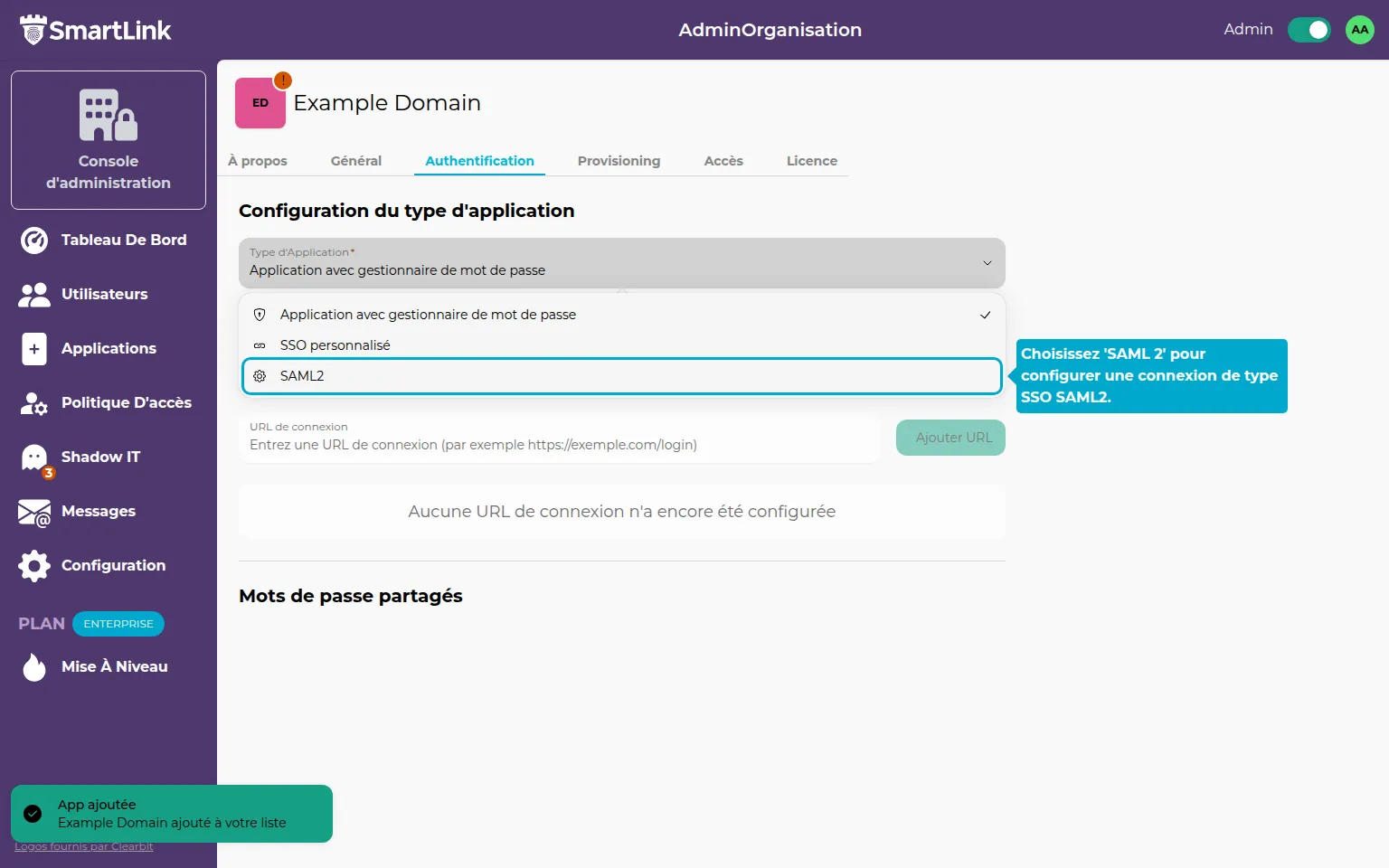Toggle the Admin switch off
This screenshot has height=868, width=1389.
1309,30
